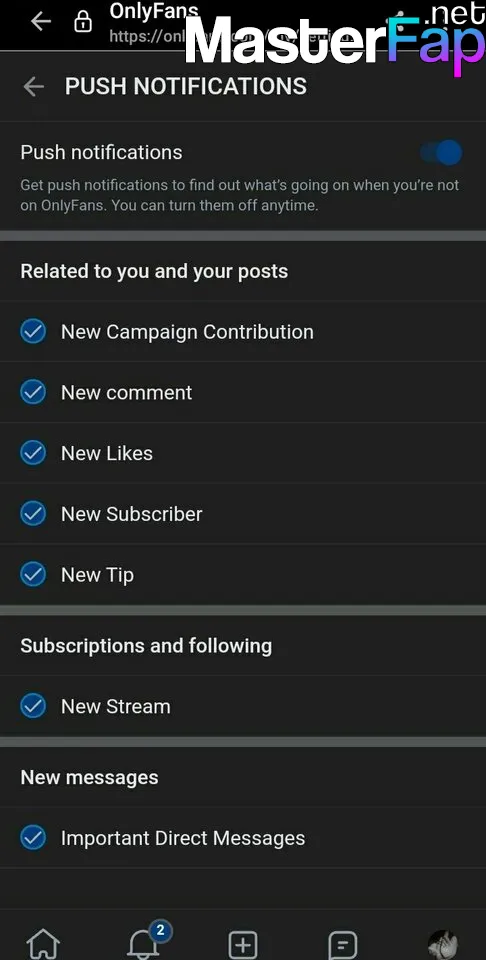The height and width of the screenshot is (960, 486).
Task: Open the Home feed icon
Action: (x=43, y=943)
